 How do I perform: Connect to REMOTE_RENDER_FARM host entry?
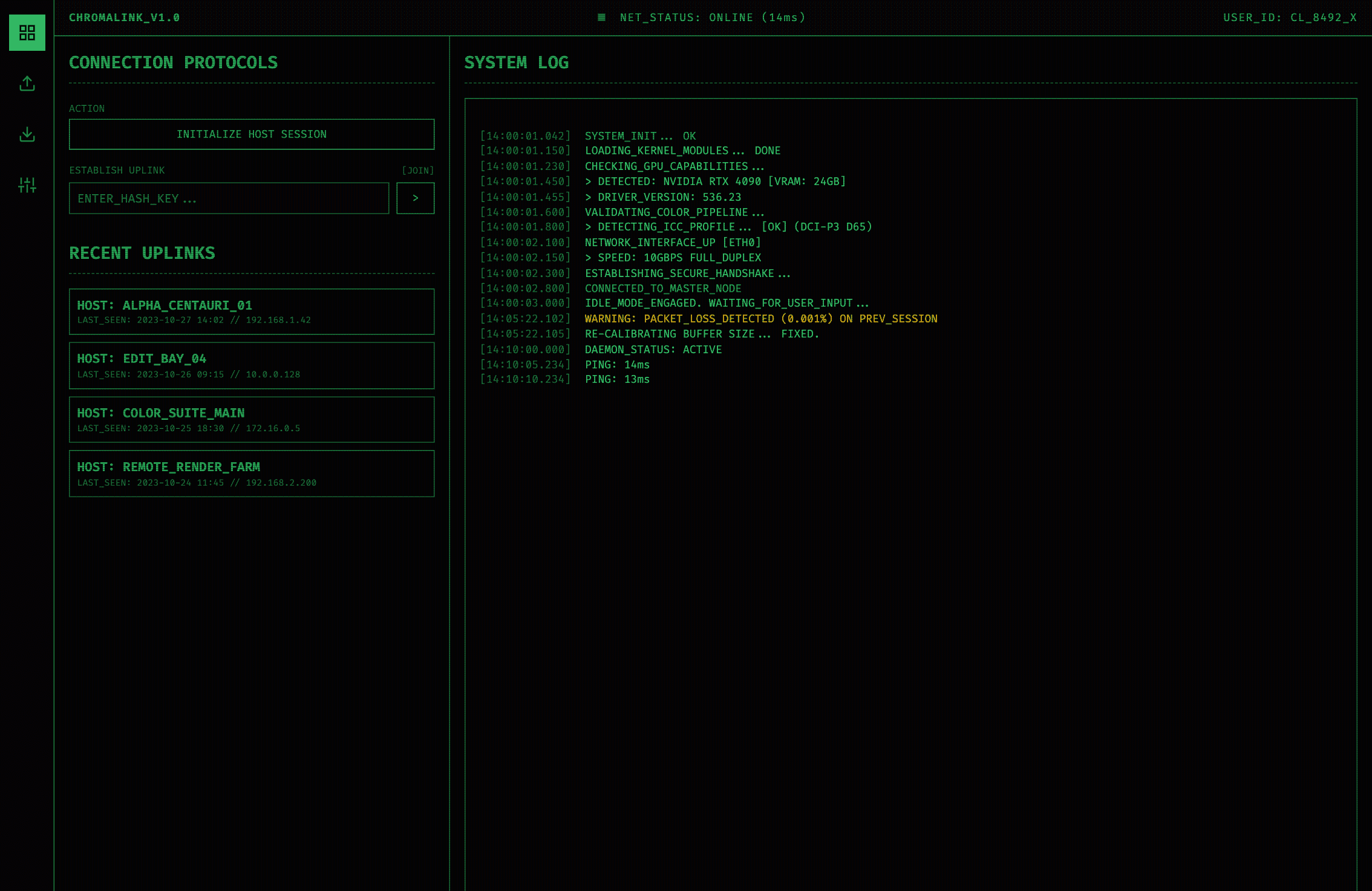[252, 474]
